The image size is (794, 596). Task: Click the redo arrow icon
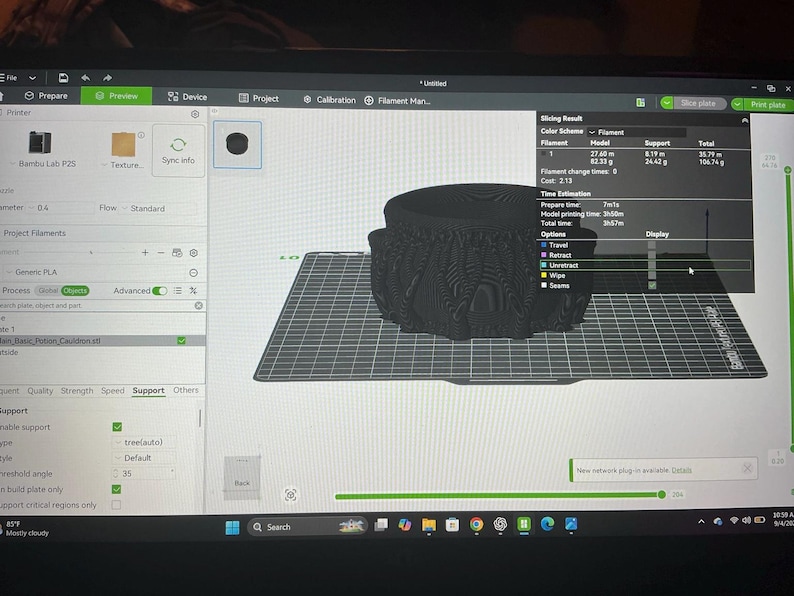107,77
